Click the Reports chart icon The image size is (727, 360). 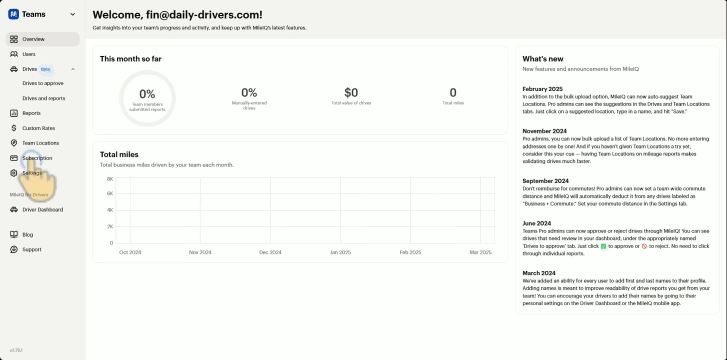pos(14,113)
